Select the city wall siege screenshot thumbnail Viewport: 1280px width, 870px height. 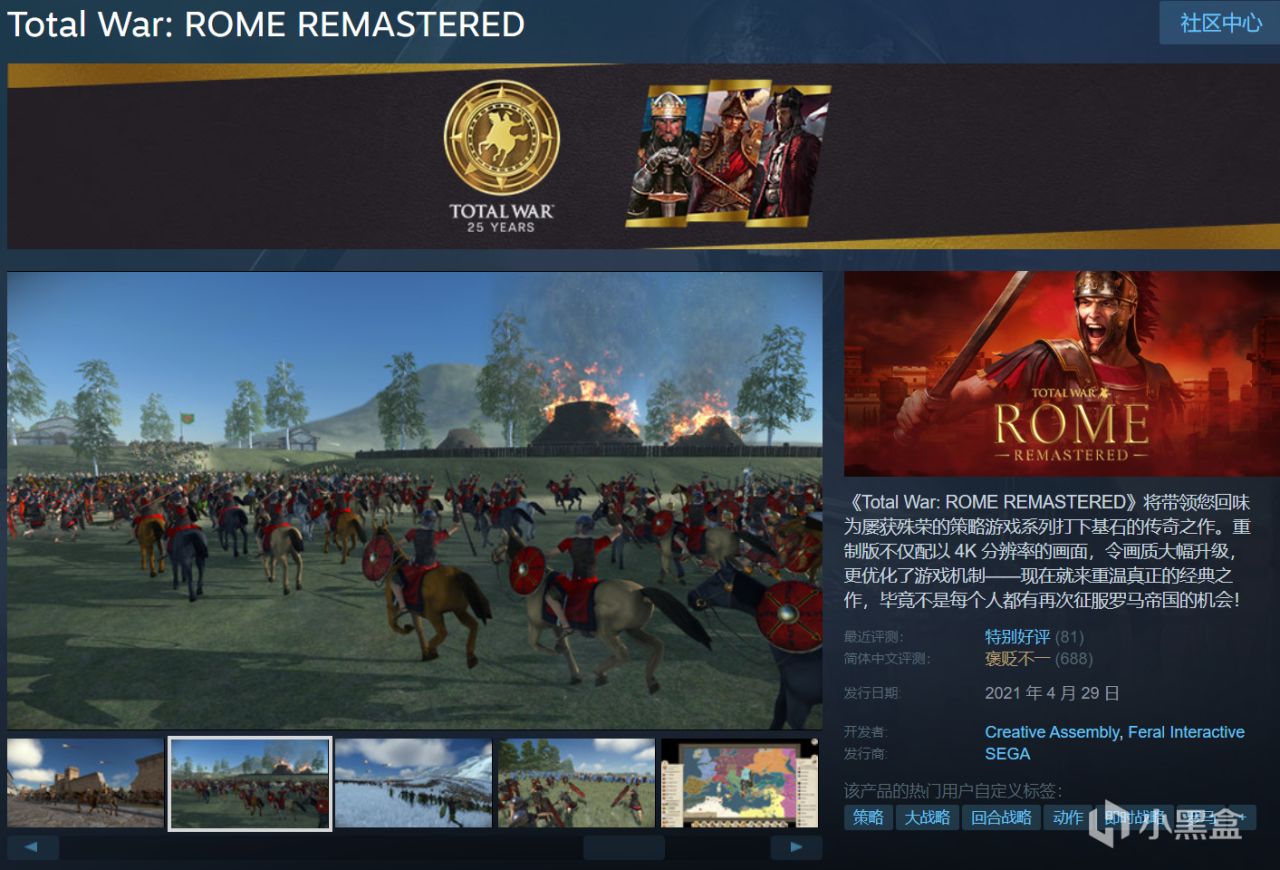[85, 783]
